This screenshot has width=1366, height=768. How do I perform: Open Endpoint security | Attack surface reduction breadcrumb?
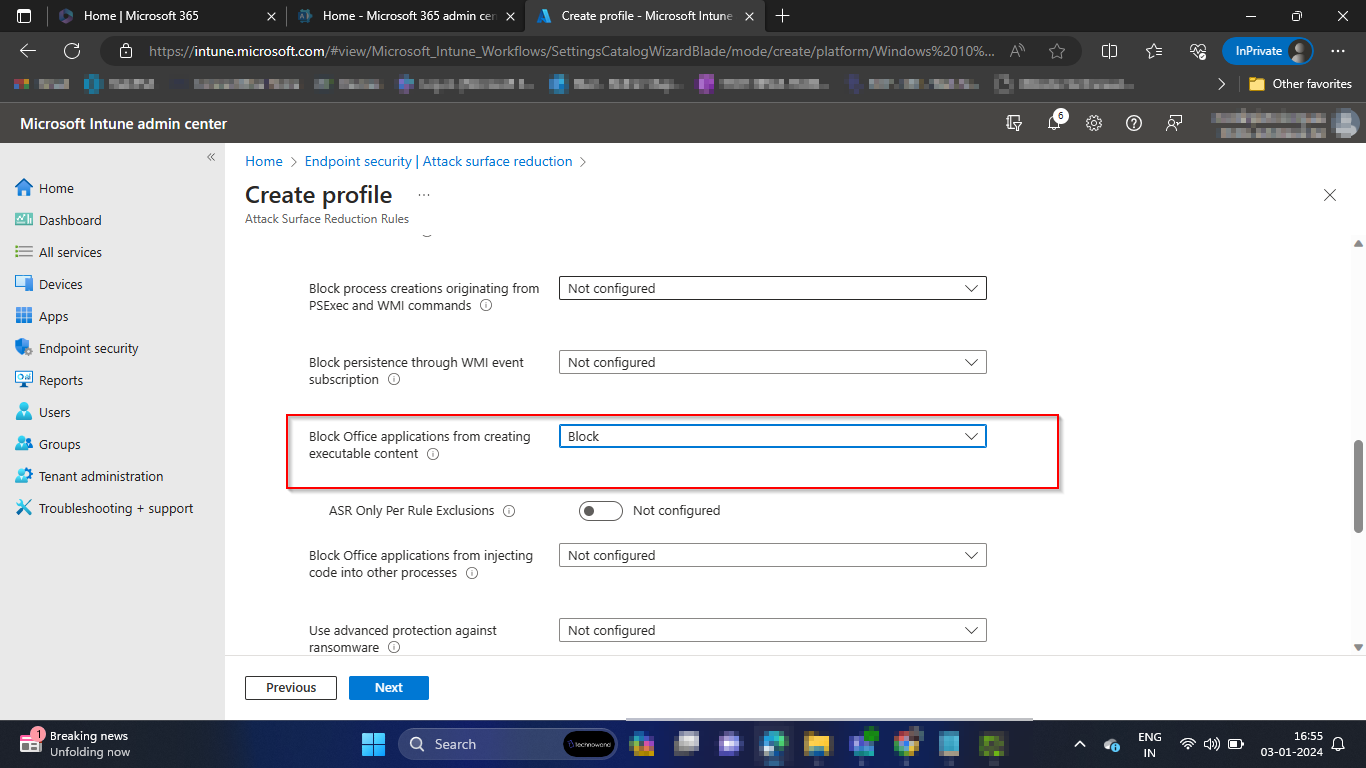(x=438, y=161)
